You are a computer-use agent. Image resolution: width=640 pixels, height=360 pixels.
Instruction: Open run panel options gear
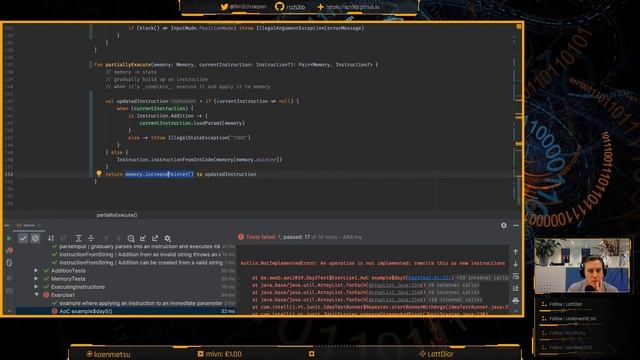click(x=504, y=225)
